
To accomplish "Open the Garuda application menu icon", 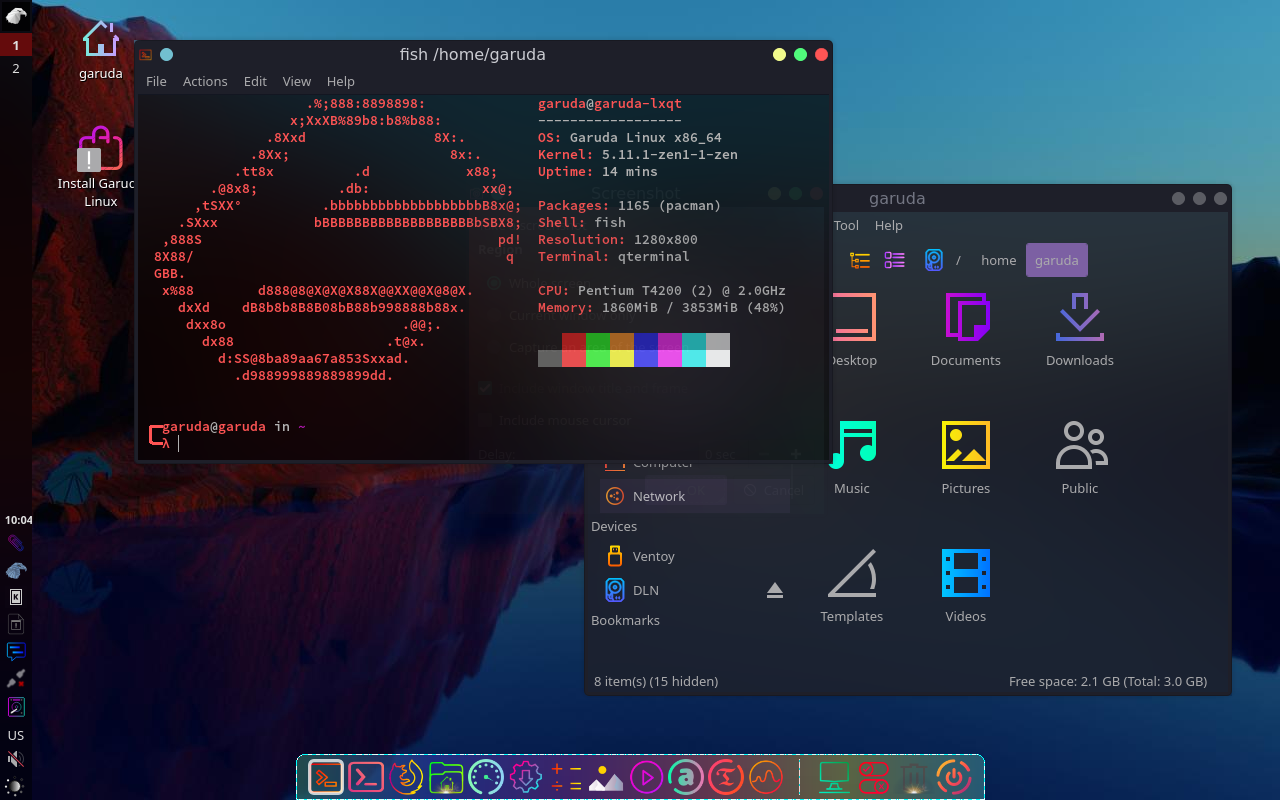I will coord(16,15).
